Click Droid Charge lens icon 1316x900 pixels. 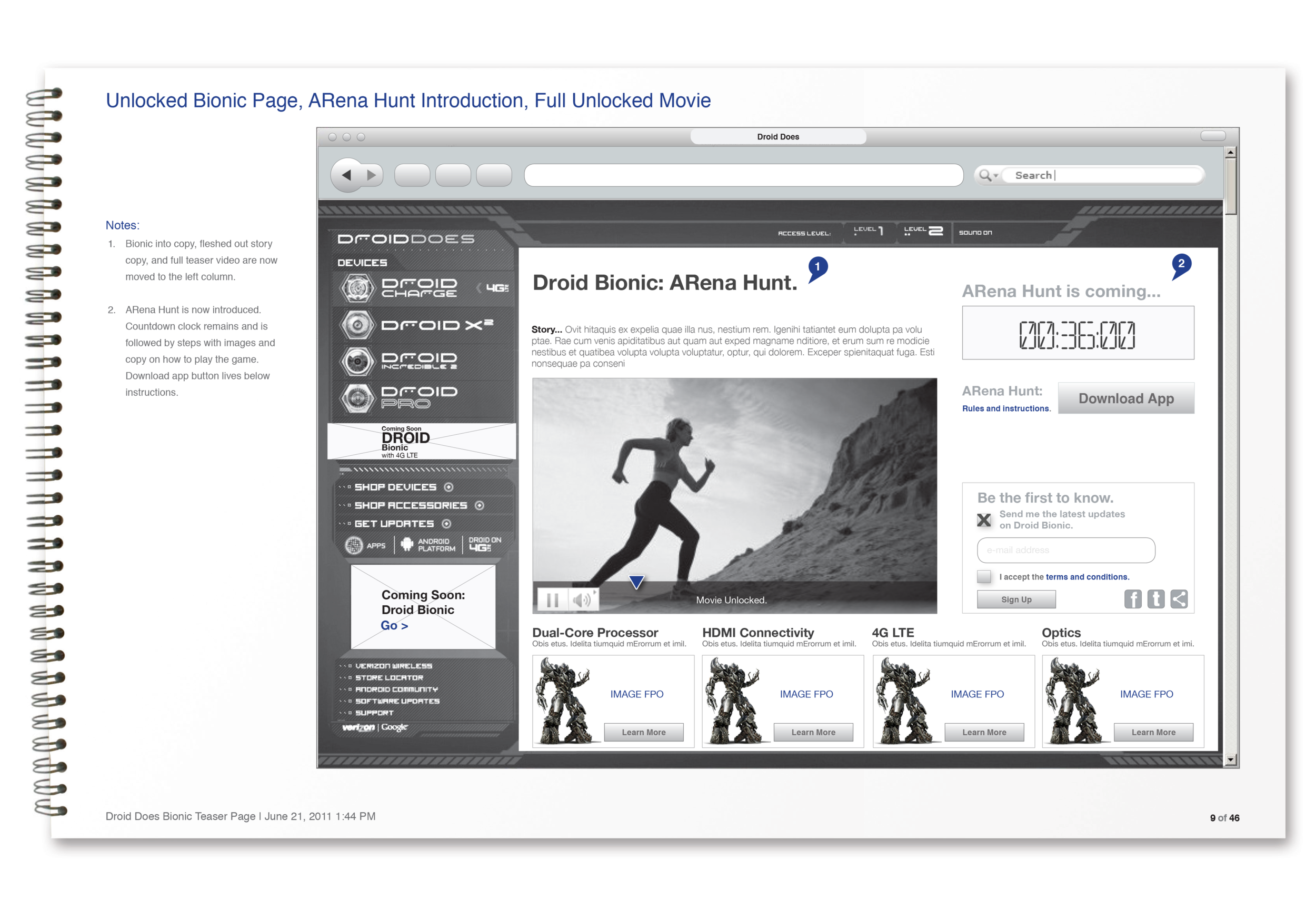tap(357, 288)
